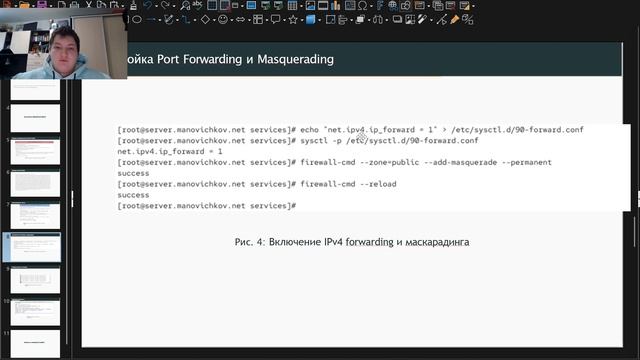This screenshot has height=360, width=640.
Task: Select the Basic Shapes diamond tool
Action: coord(205,19)
